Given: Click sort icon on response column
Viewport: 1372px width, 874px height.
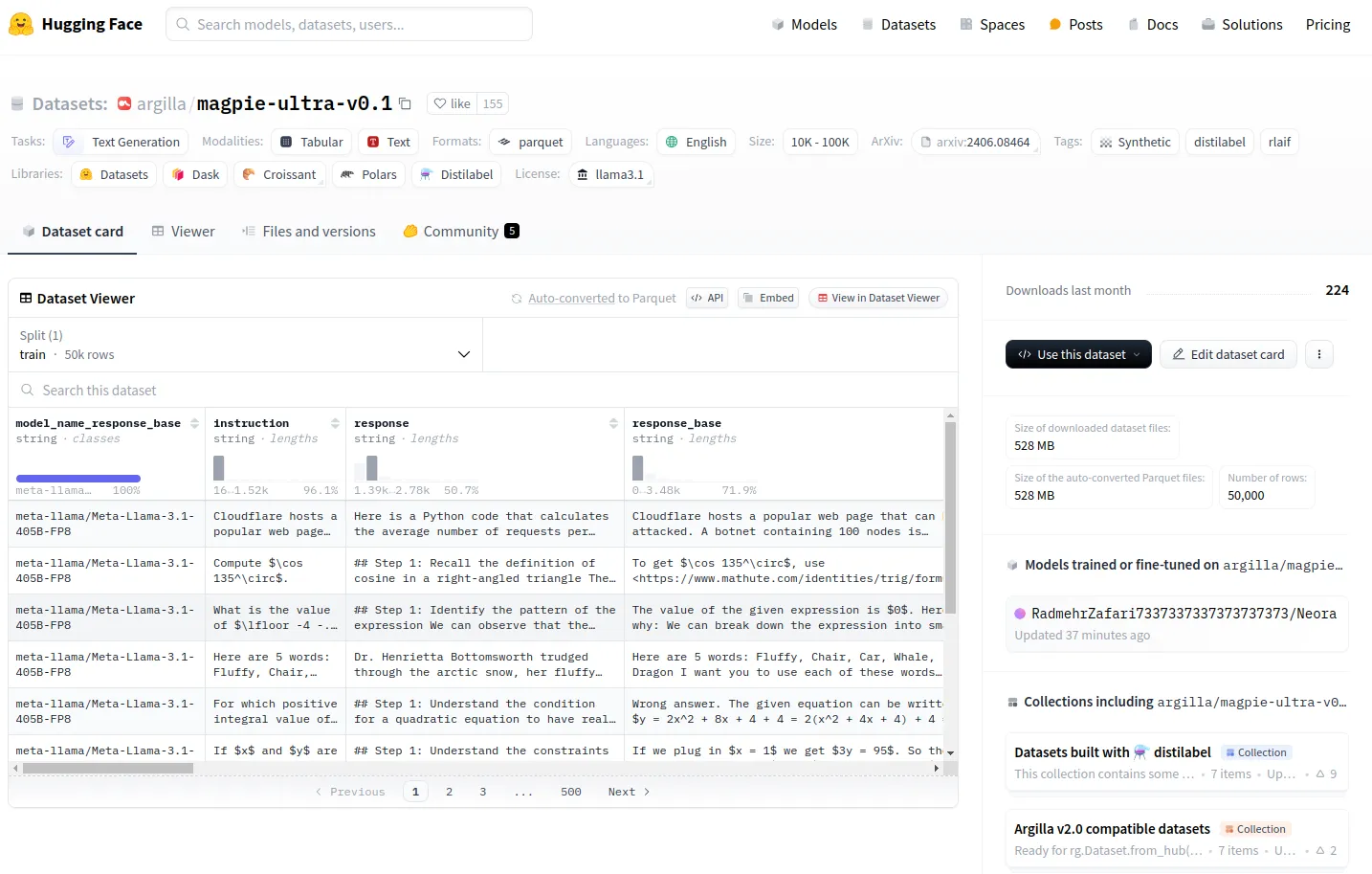Looking at the screenshot, I should point(613,423).
